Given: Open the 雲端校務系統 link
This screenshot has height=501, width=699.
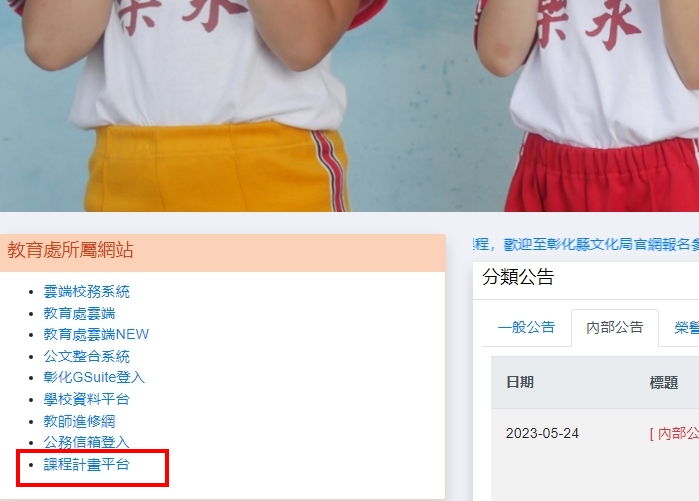Looking at the screenshot, I should coord(86,292).
